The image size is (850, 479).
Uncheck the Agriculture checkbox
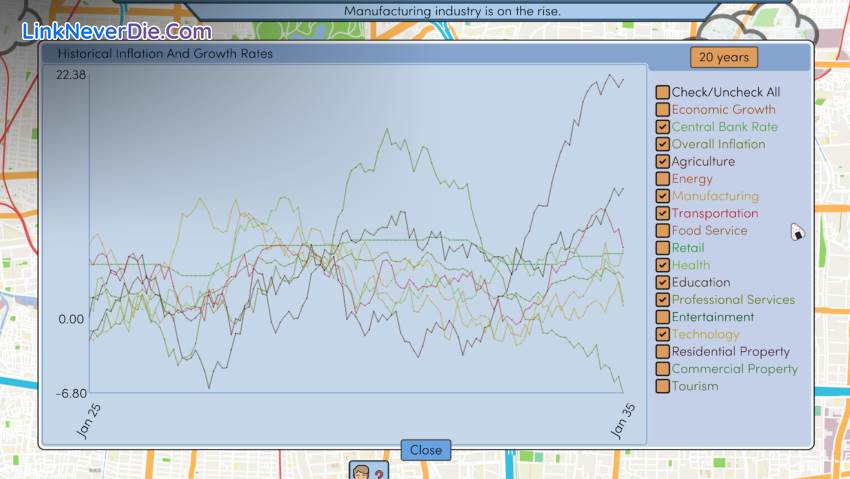tap(662, 162)
